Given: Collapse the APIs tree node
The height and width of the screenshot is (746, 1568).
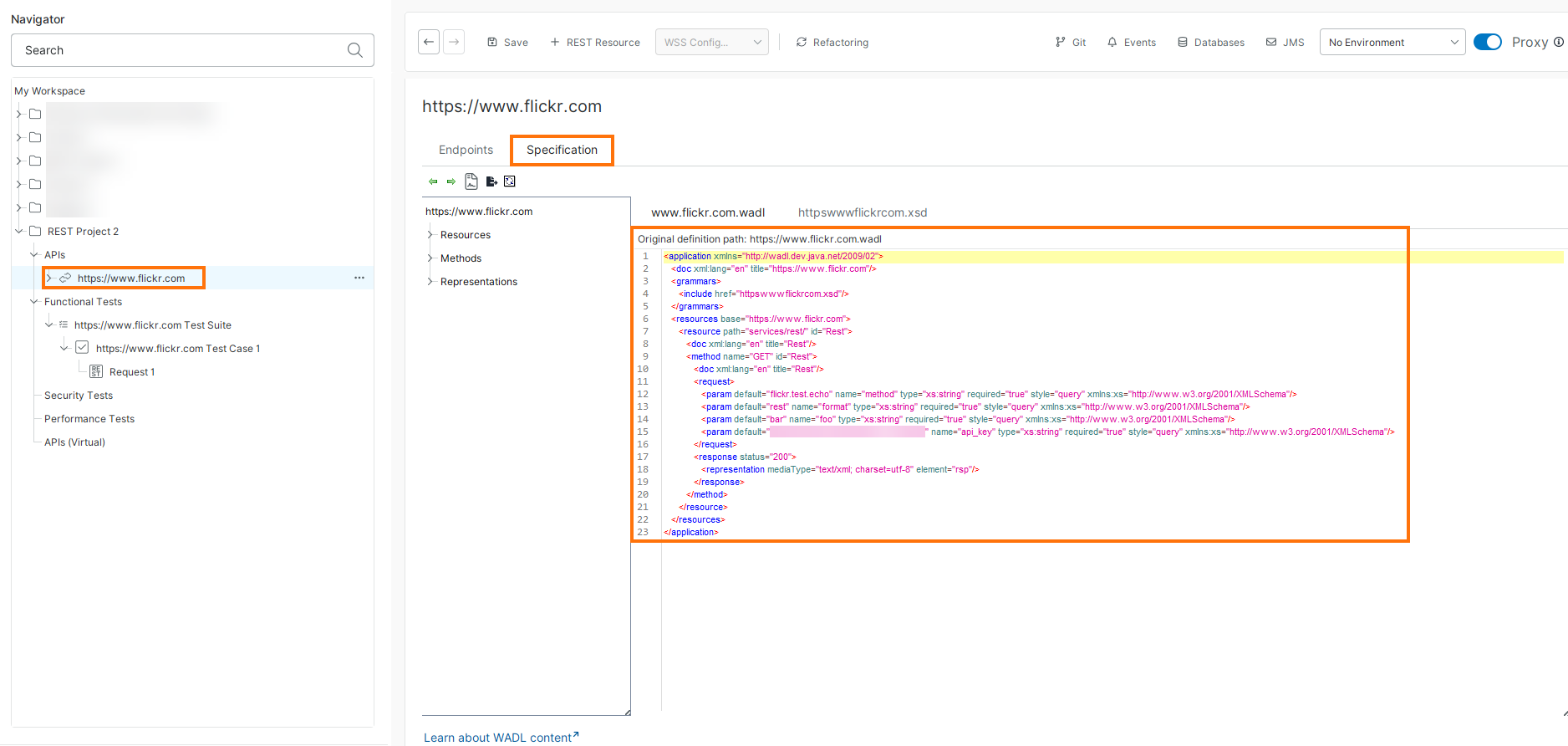Looking at the screenshot, I should pos(34,254).
